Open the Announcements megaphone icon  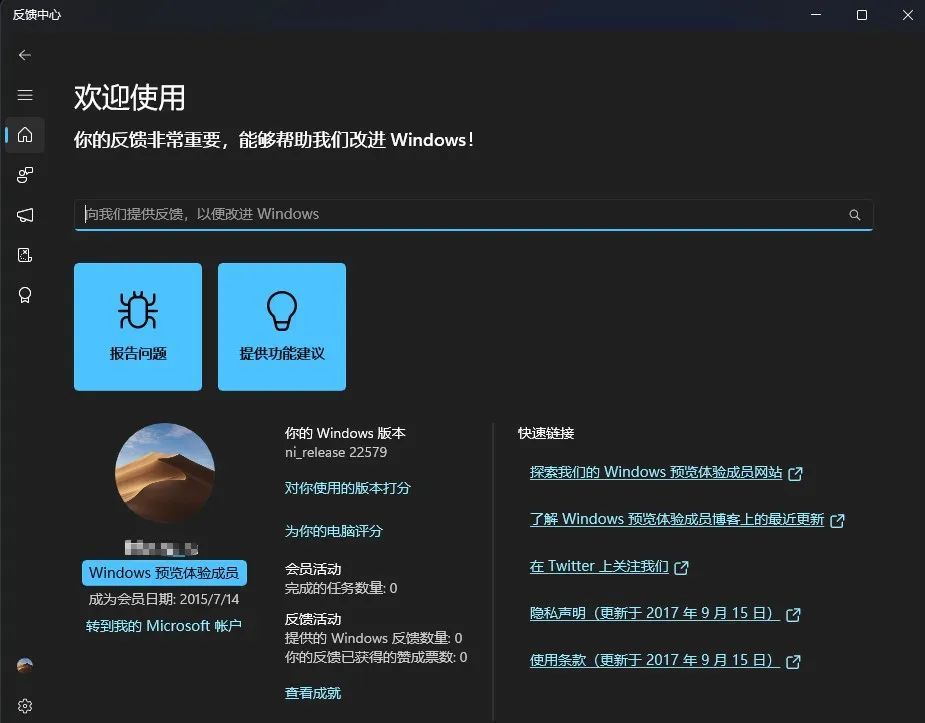(25, 215)
